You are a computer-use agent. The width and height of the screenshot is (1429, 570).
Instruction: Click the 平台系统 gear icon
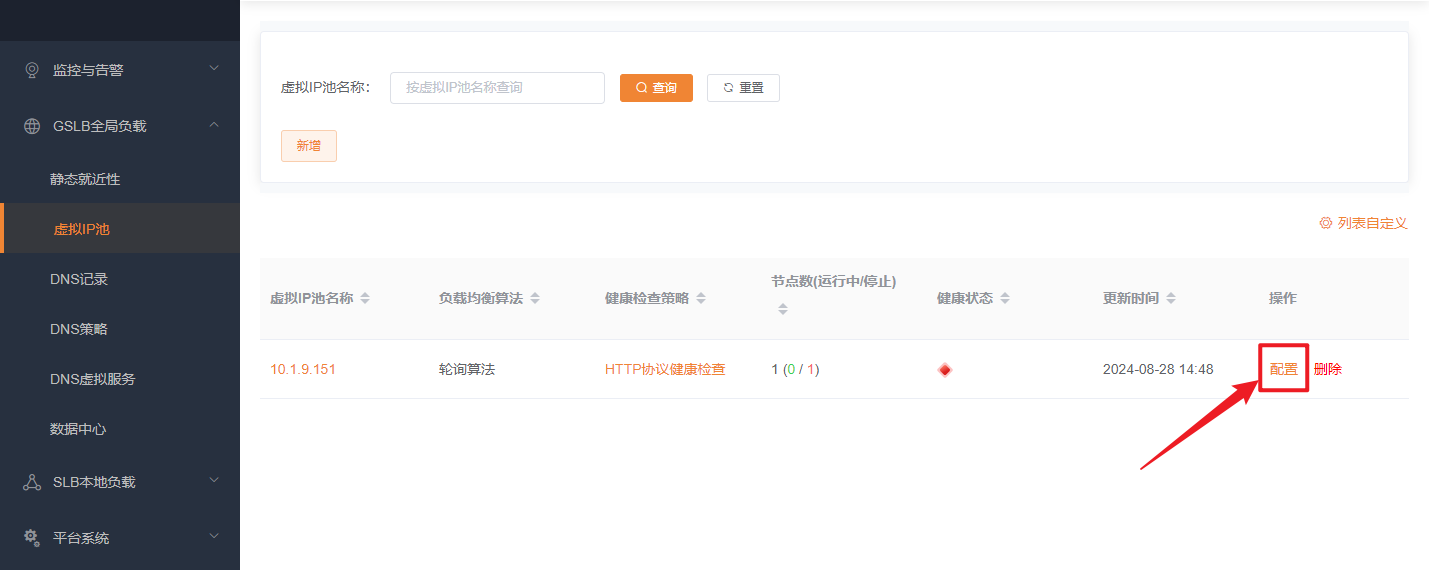click(x=32, y=538)
